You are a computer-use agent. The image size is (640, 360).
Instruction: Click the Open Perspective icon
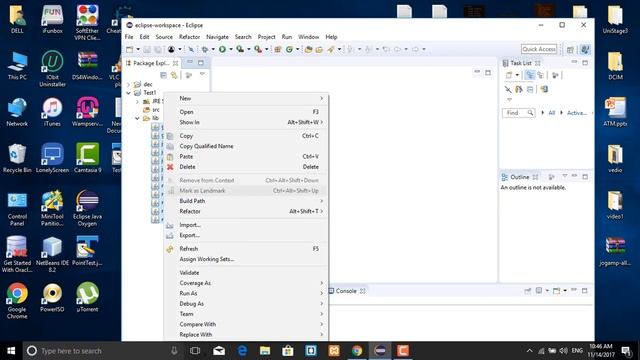click(570, 49)
